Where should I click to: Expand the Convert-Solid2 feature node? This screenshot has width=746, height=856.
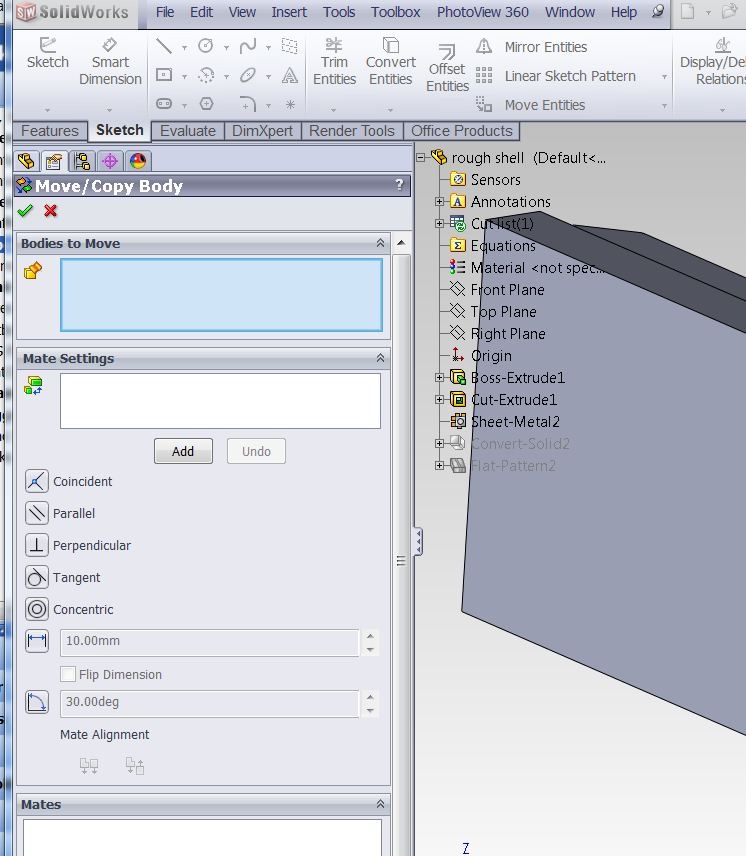[x=439, y=444]
